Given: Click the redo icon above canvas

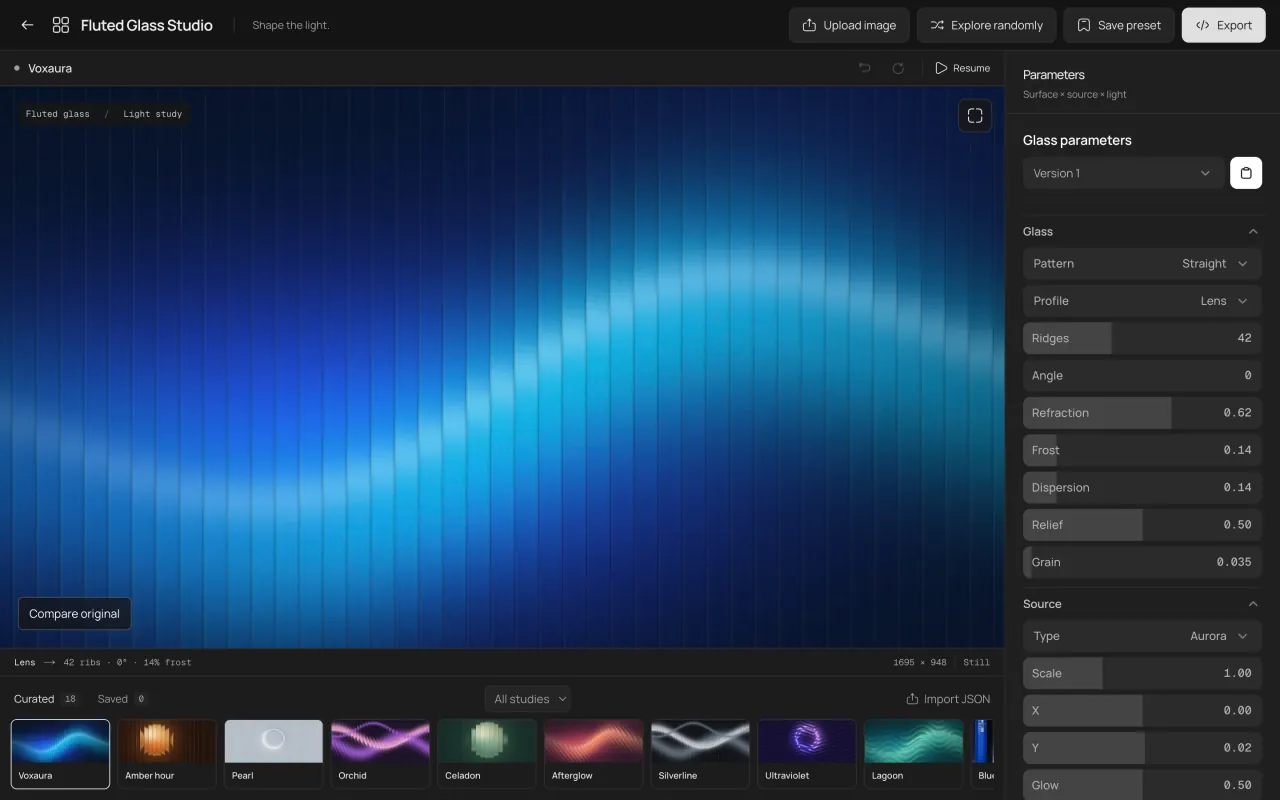Looking at the screenshot, I should point(898,68).
